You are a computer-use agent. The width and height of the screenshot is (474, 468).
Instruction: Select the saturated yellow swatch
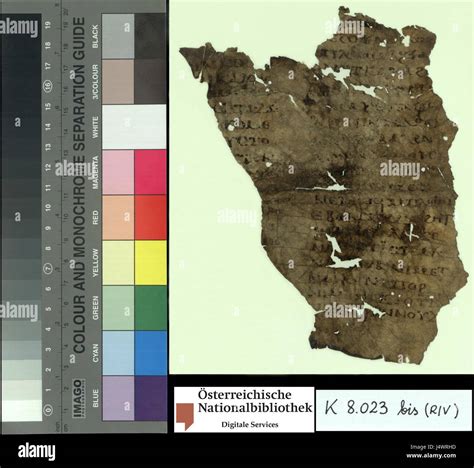tap(151, 263)
